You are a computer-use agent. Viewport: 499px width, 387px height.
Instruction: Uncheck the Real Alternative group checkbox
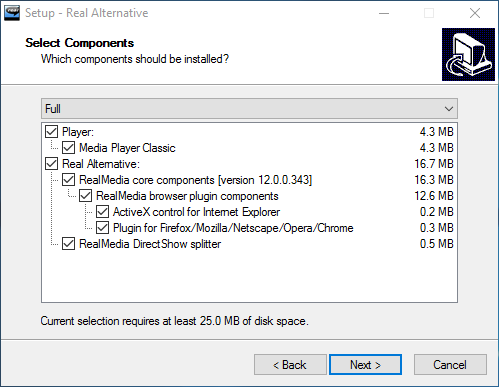click(x=51, y=164)
